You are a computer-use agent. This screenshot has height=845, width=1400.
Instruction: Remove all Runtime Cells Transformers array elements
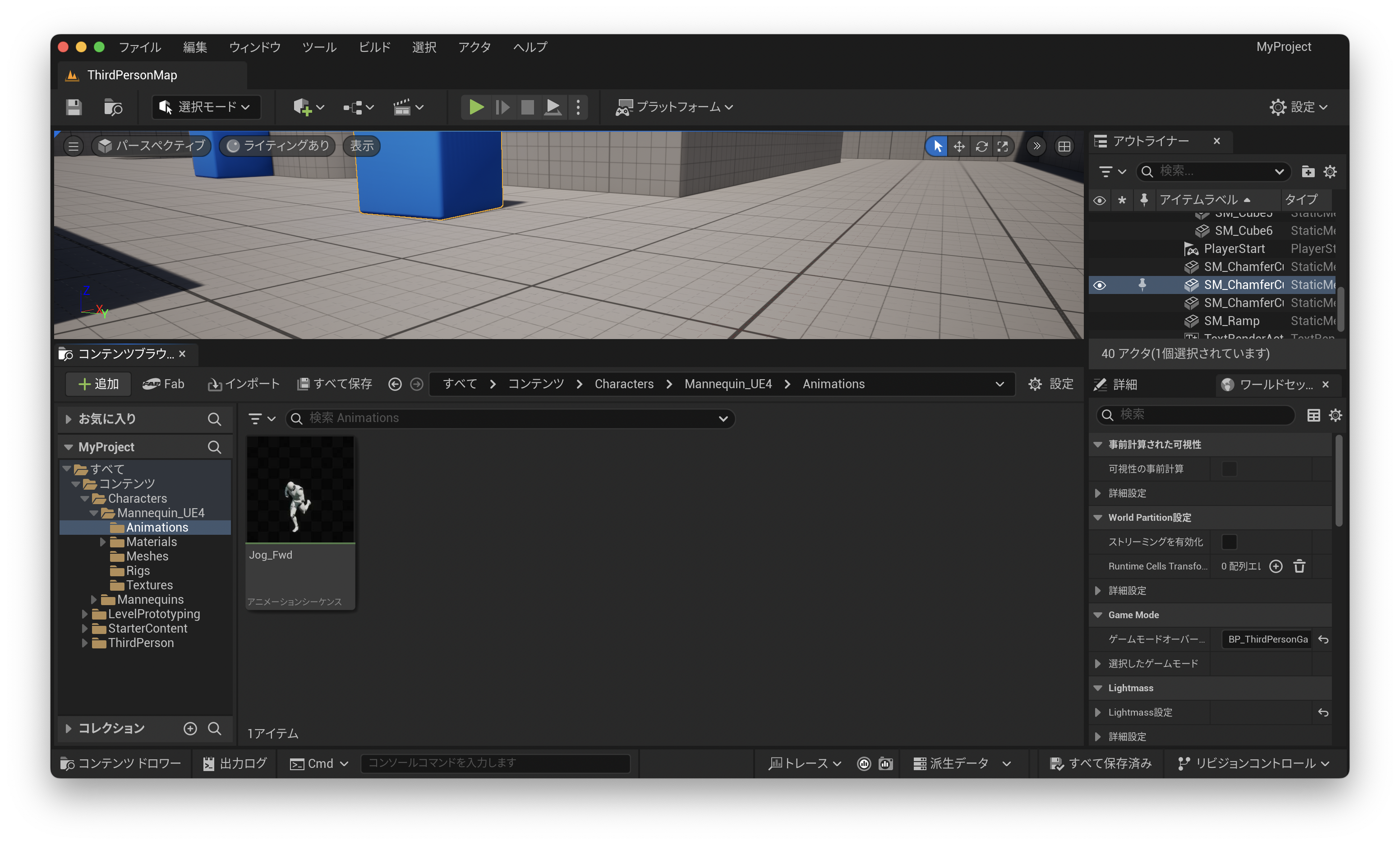click(1299, 566)
